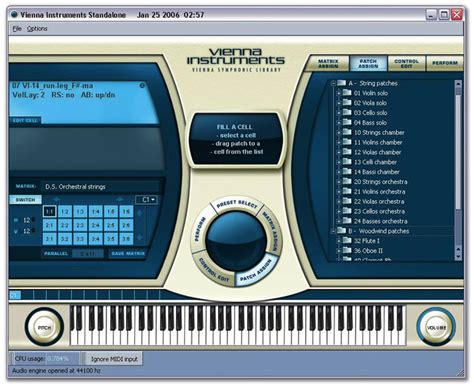474x387 pixels.
Task: Select matrix cell 3:5
Action: [x=111, y=239]
